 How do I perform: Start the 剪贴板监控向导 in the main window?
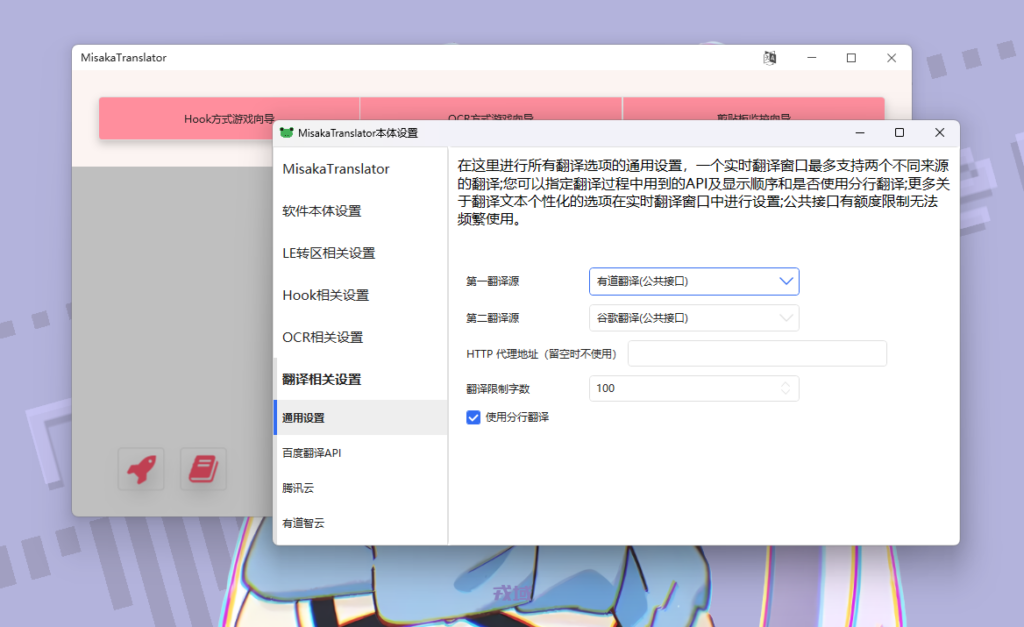(754, 110)
